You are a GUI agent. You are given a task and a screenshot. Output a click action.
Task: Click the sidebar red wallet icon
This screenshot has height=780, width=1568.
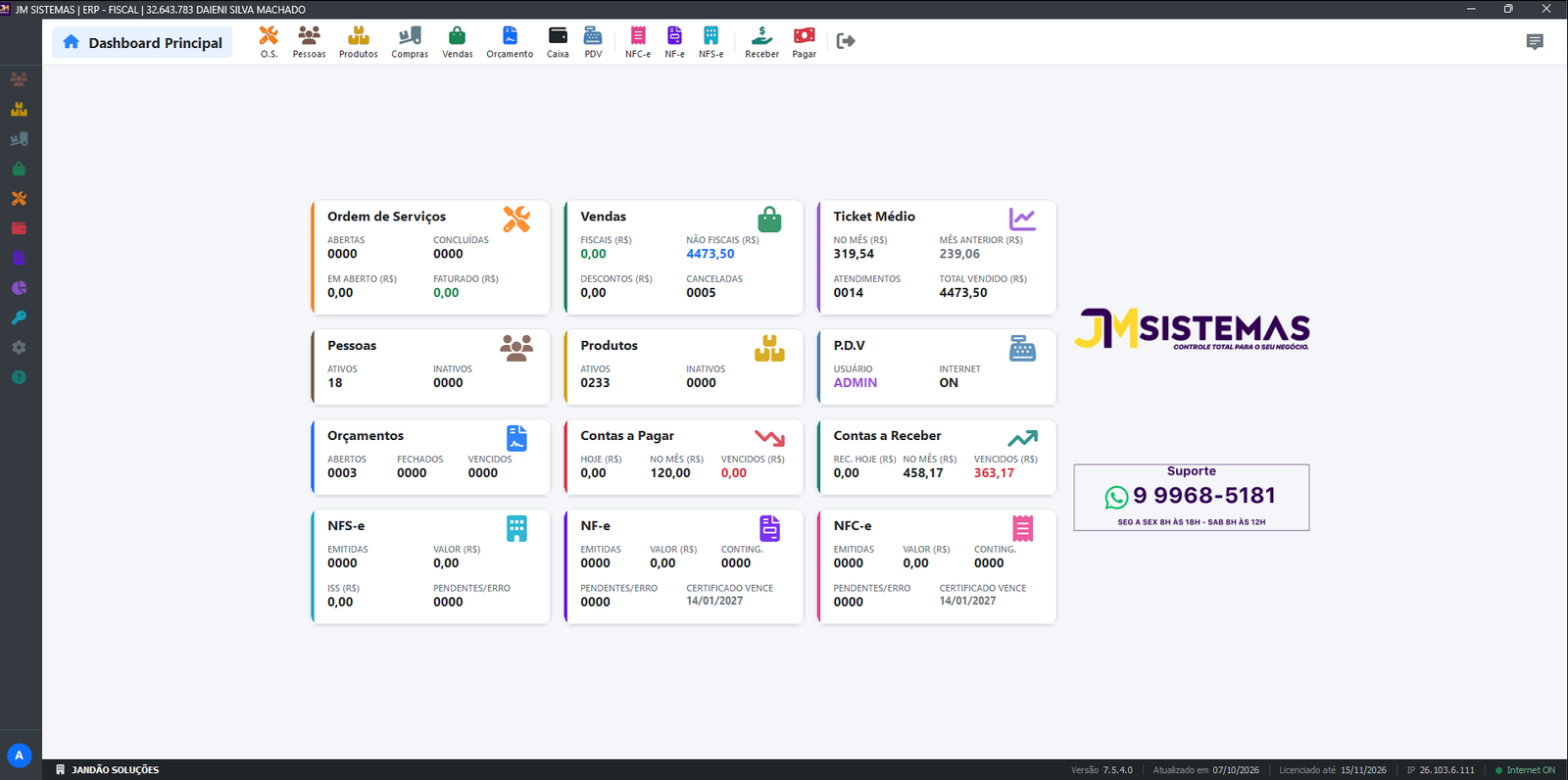19,228
